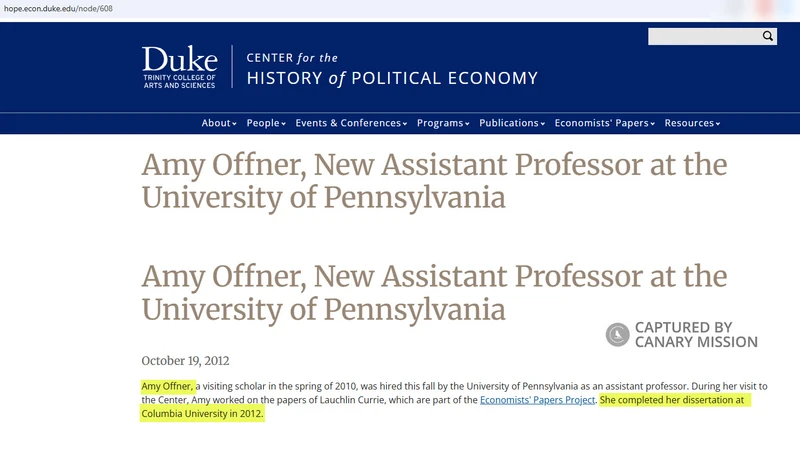The image size is (800, 454).
Task: Expand the Publications menu
Action: 512,123
